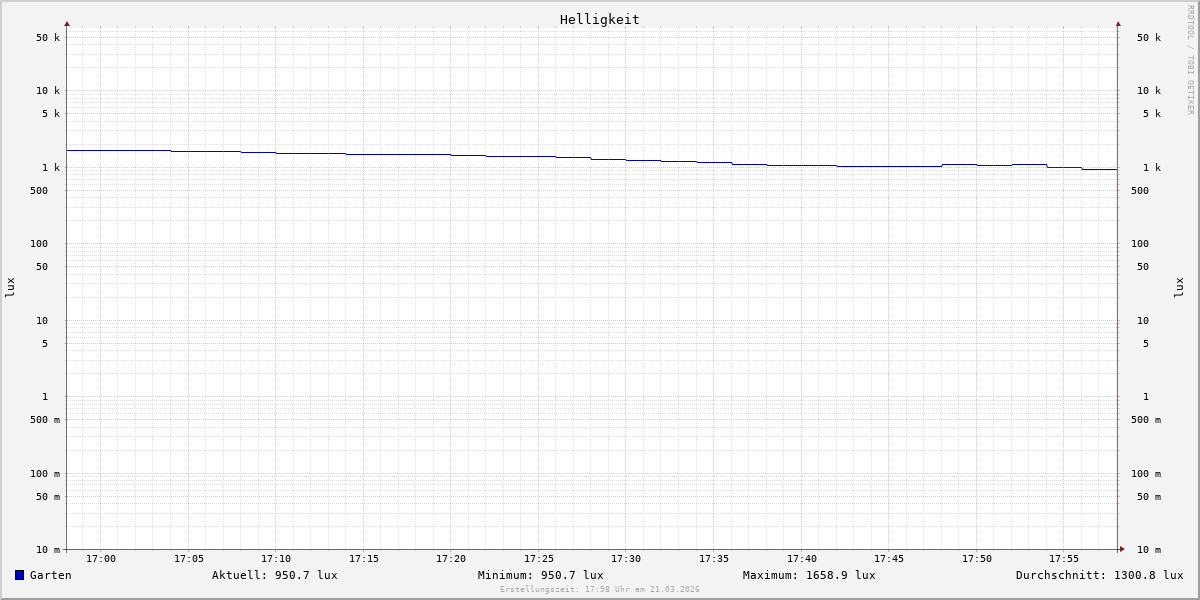This screenshot has width=1200, height=600.
Task: Click the 17:30 time axis label
Action: tap(626, 559)
